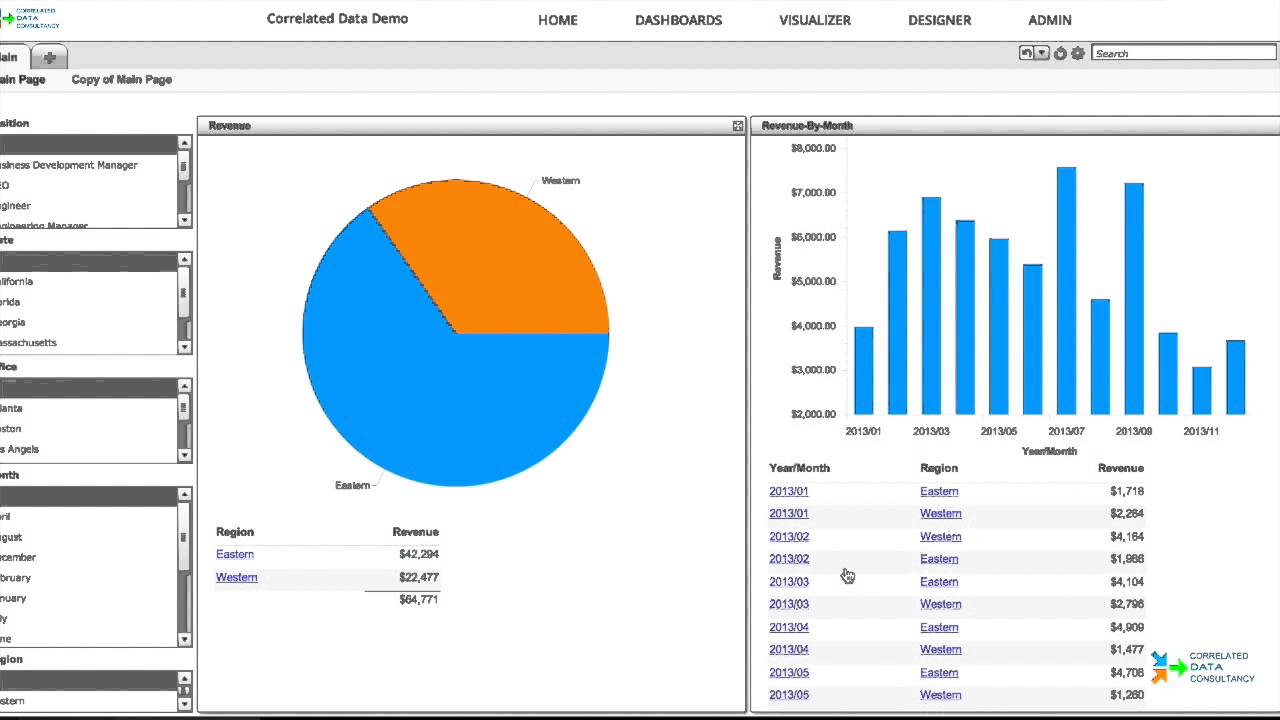Click the undo arrow icon

pos(1026,53)
